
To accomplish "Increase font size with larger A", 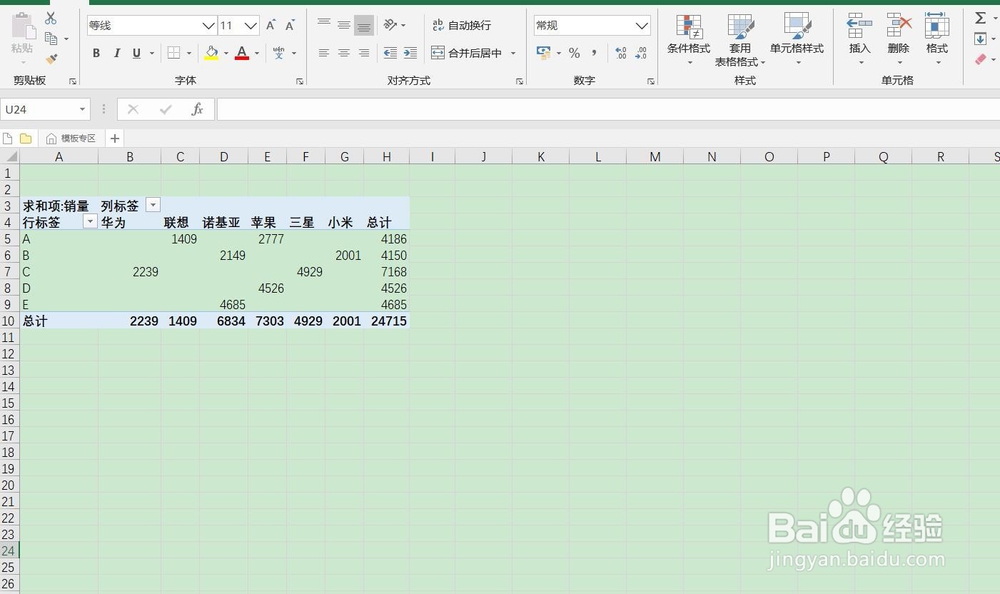I will pyautogui.click(x=270, y=26).
